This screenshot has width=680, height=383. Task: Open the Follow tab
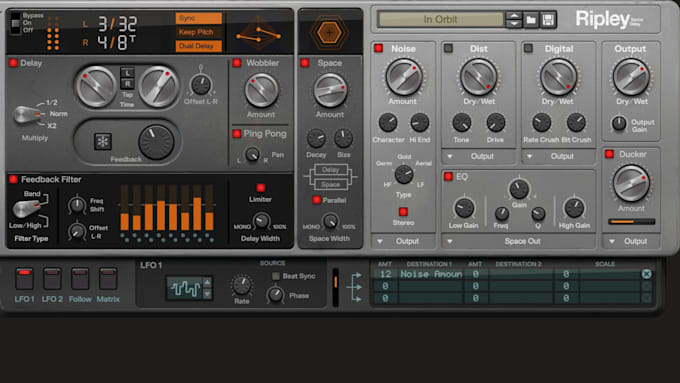(80, 278)
